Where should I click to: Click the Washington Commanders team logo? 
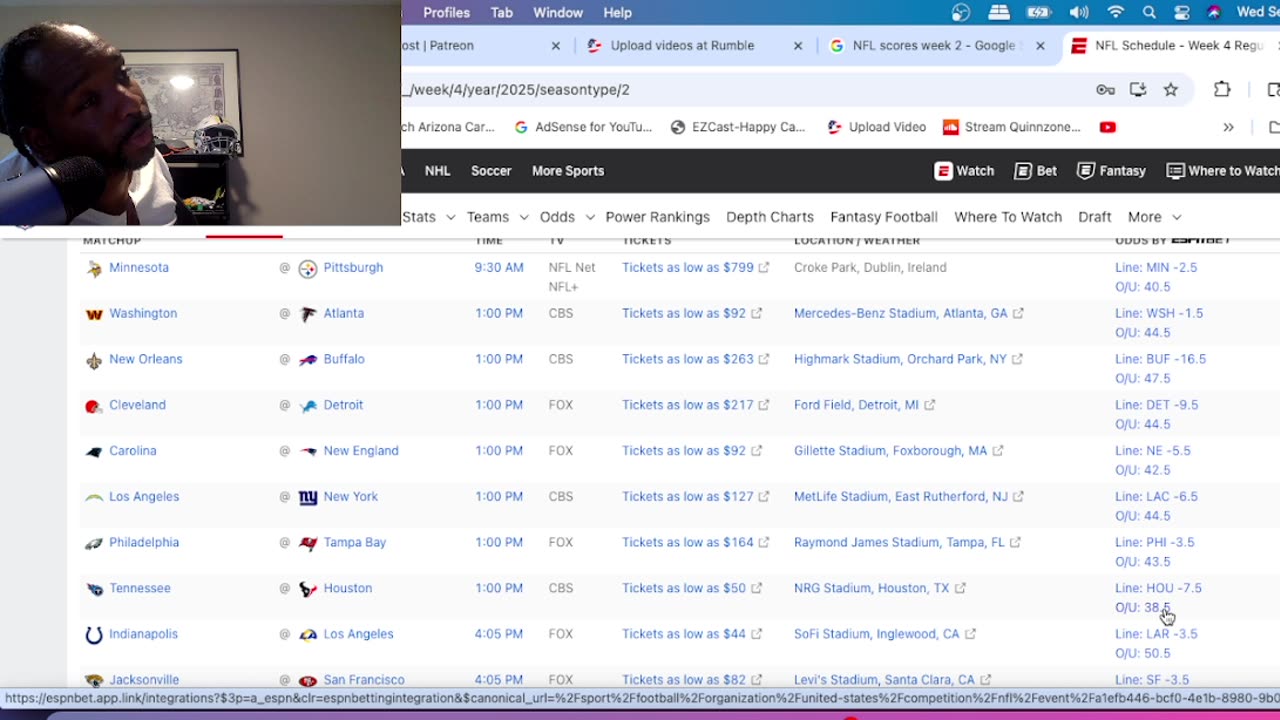click(x=94, y=314)
